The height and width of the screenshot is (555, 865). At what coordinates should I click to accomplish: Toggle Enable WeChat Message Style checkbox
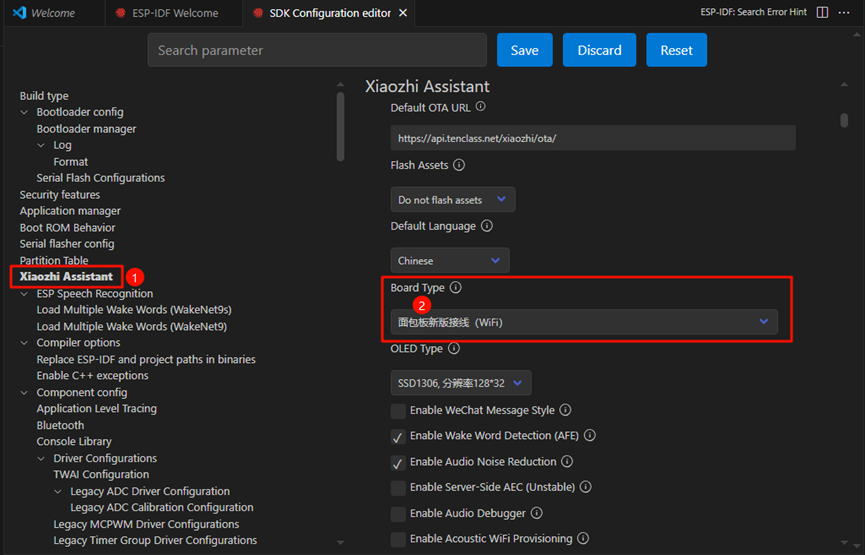pyautogui.click(x=398, y=411)
